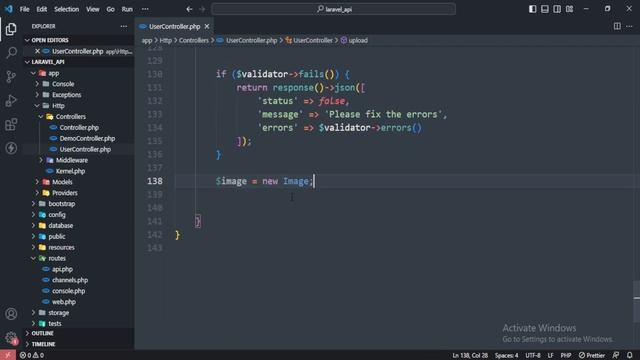Open the Edit menu
This screenshot has height=360, width=640.
42,9
